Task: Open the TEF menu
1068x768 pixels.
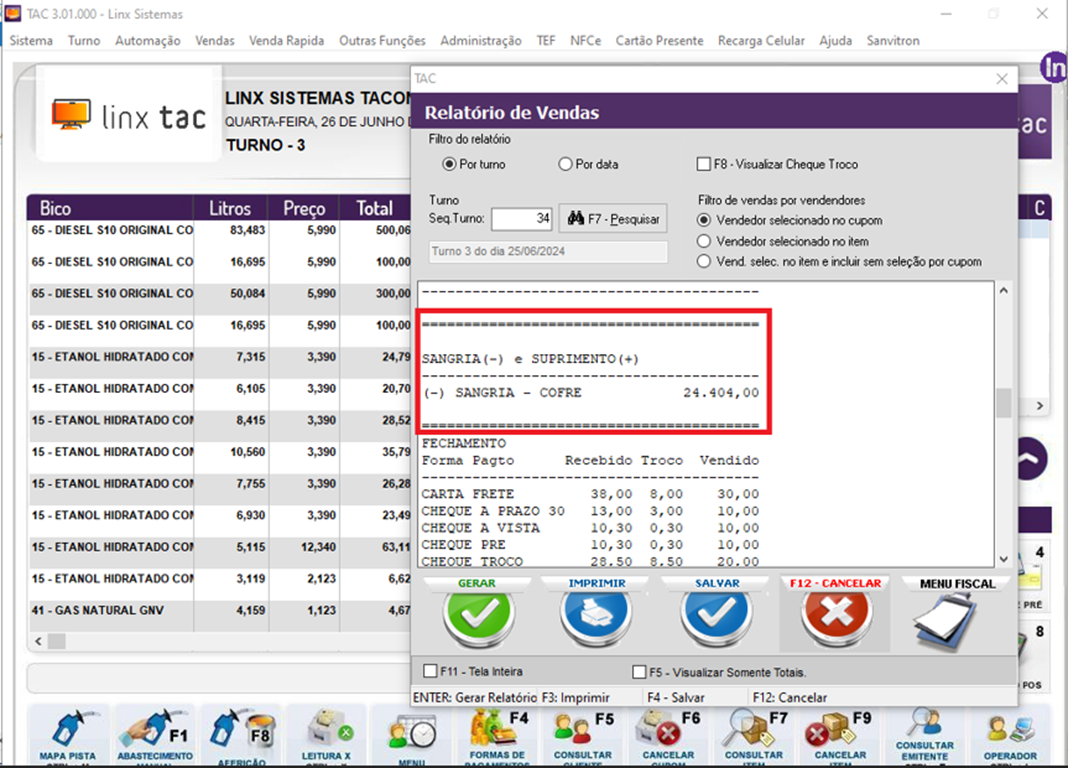Action: pyautogui.click(x=546, y=41)
